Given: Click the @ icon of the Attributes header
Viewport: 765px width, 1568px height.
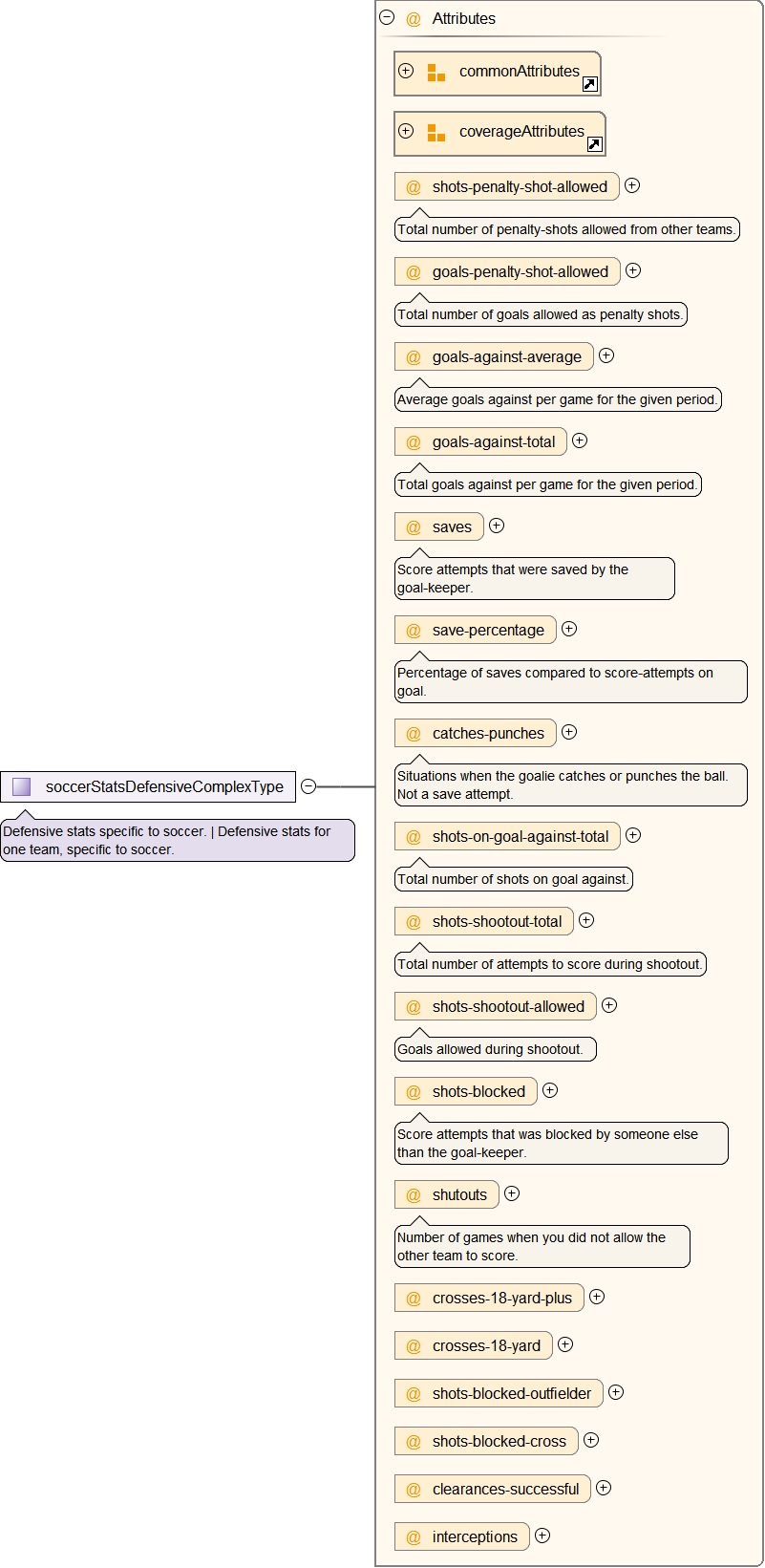Looking at the screenshot, I should 414,19.
